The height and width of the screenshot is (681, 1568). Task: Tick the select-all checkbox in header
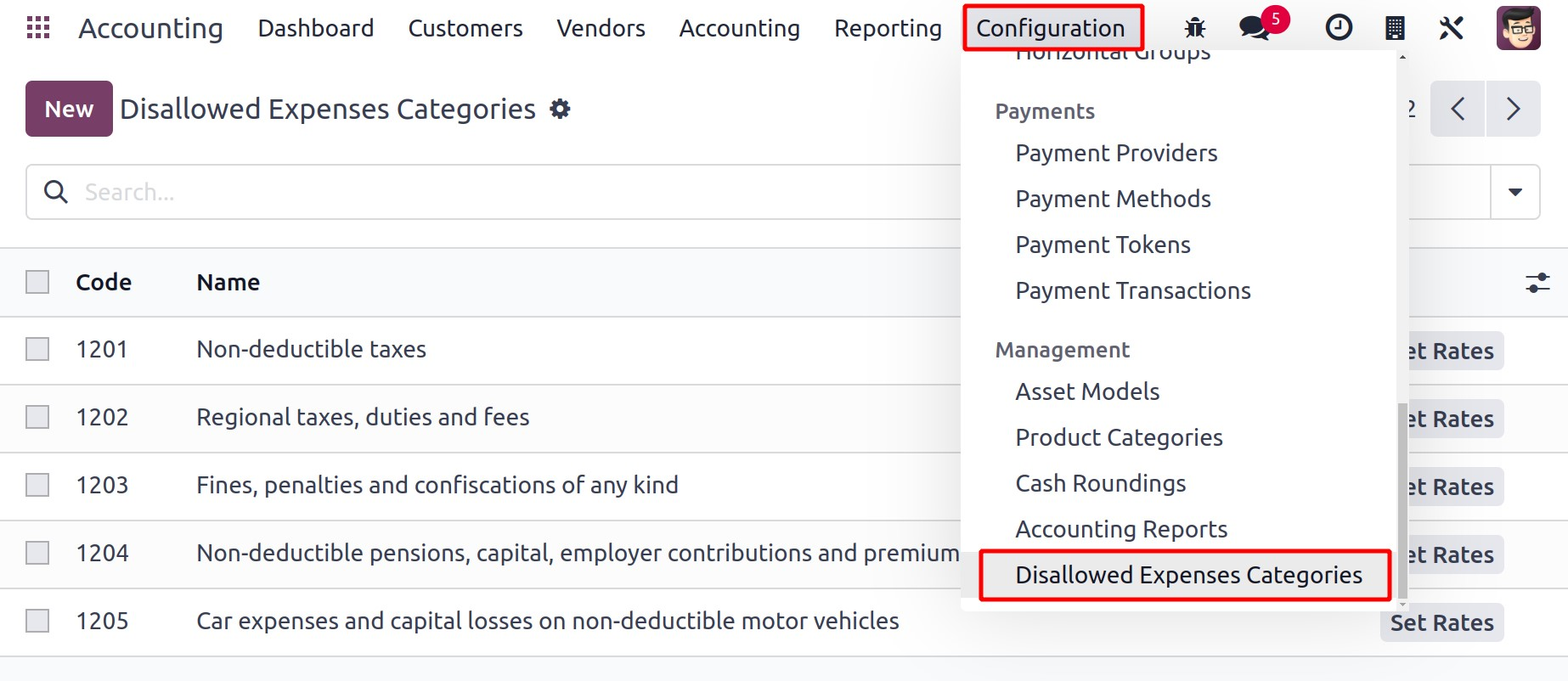(37, 282)
